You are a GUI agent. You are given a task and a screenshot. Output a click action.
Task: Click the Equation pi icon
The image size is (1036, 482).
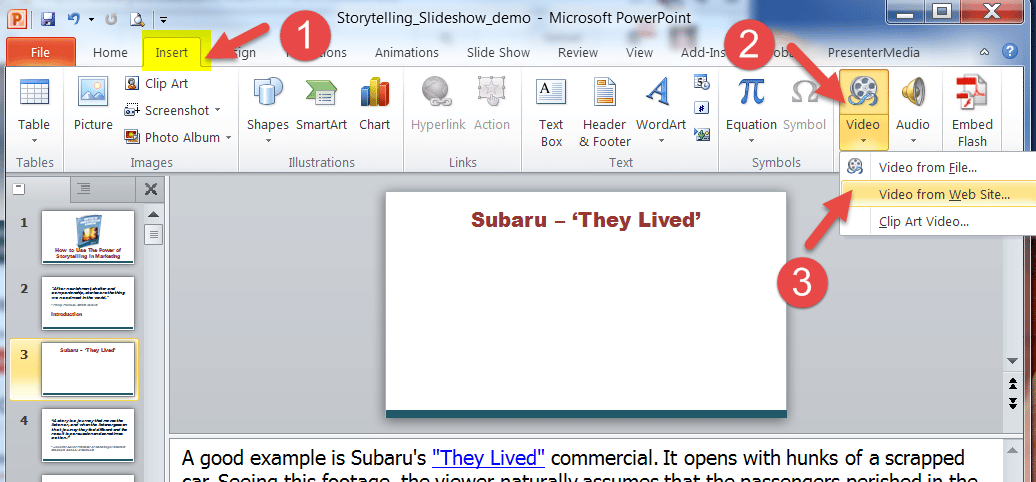pyautogui.click(x=751, y=92)
